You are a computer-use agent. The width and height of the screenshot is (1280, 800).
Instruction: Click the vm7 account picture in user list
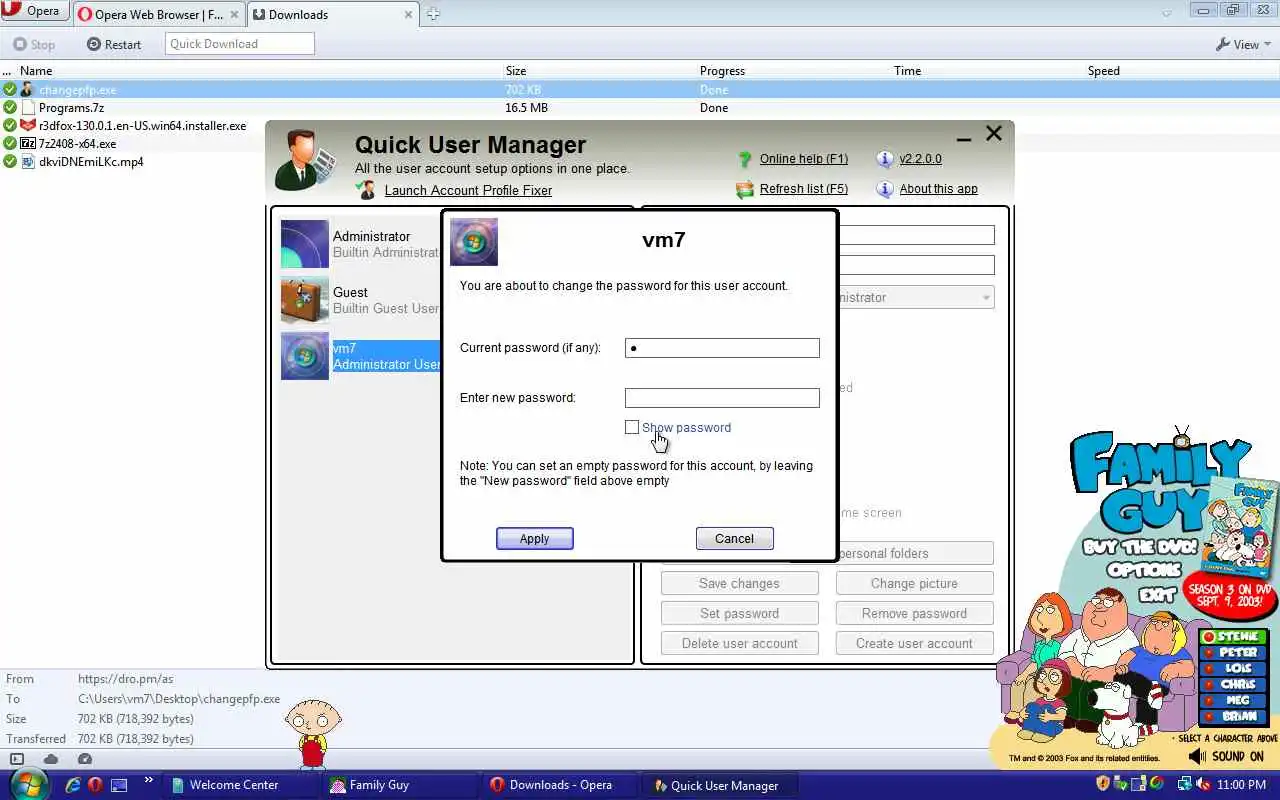point(305,356)
